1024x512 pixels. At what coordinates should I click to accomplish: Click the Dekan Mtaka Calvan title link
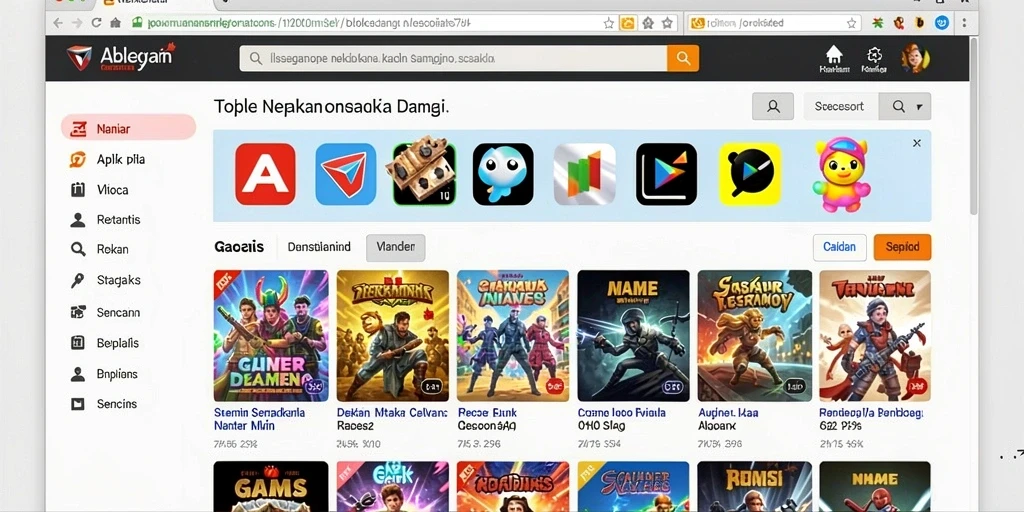(392, 419)
